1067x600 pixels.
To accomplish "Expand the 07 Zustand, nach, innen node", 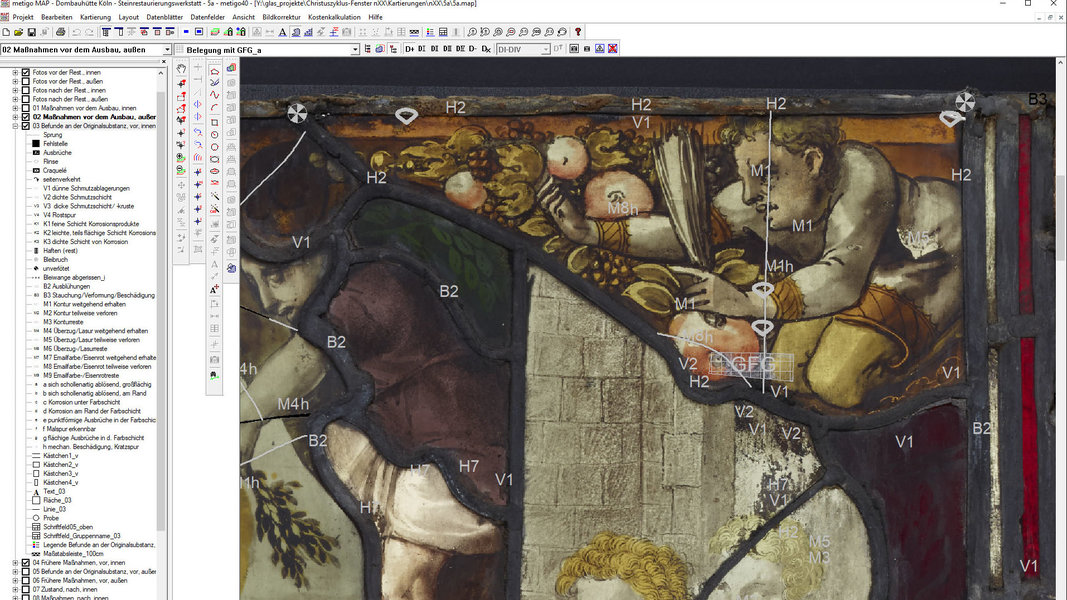I will 16,589.
